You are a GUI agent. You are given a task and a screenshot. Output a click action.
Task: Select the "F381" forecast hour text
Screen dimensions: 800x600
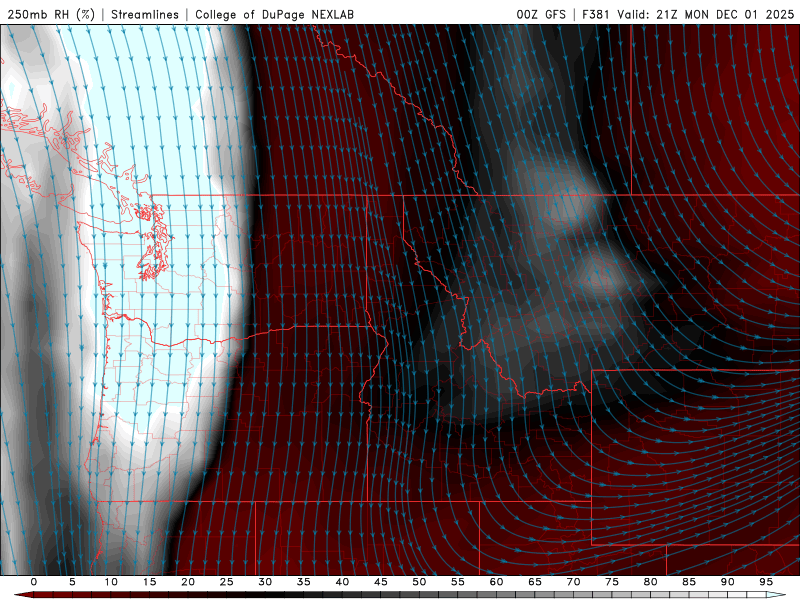coord(595,15)
